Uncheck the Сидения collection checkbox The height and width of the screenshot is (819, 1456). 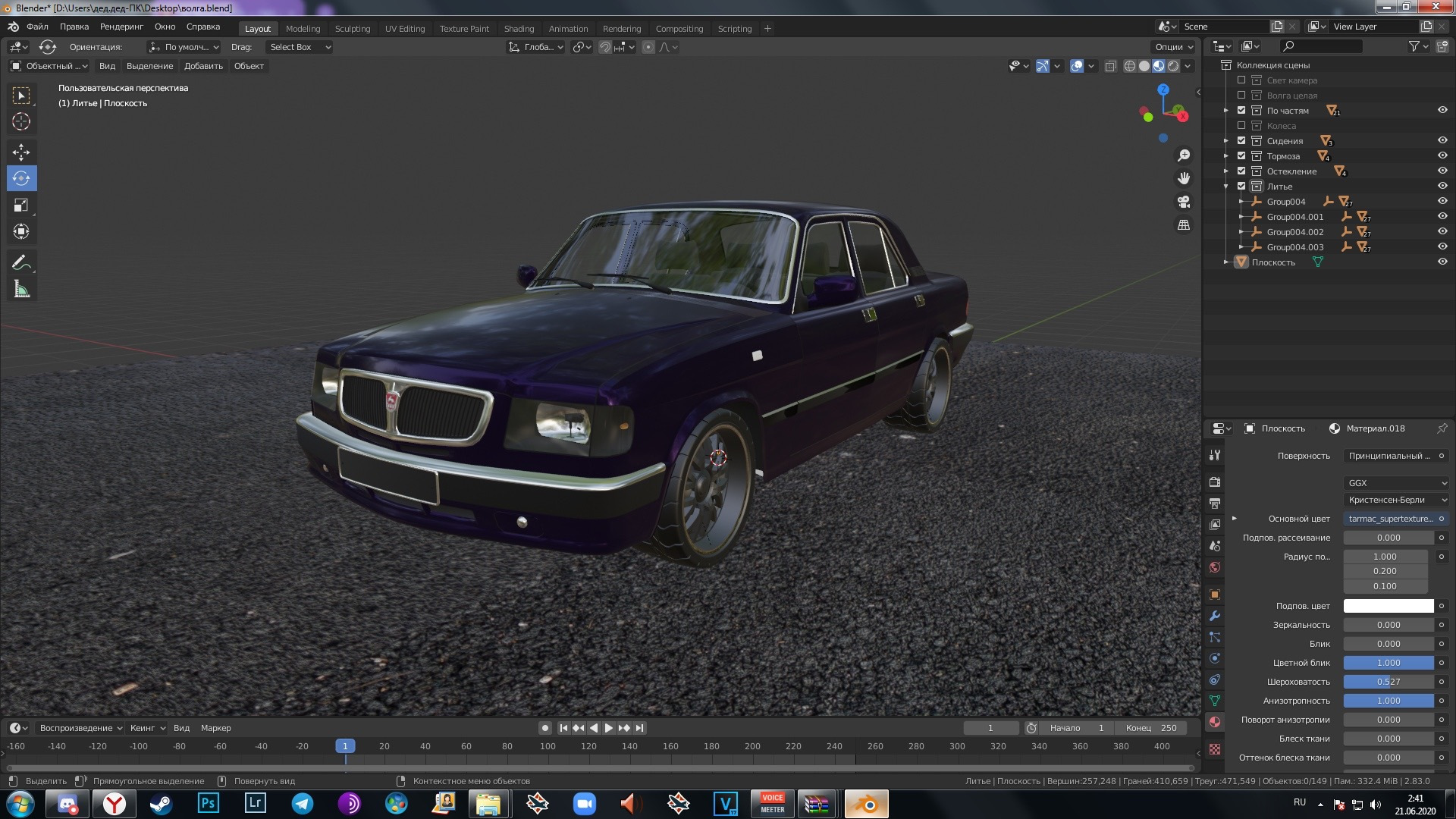(1241, 141)
